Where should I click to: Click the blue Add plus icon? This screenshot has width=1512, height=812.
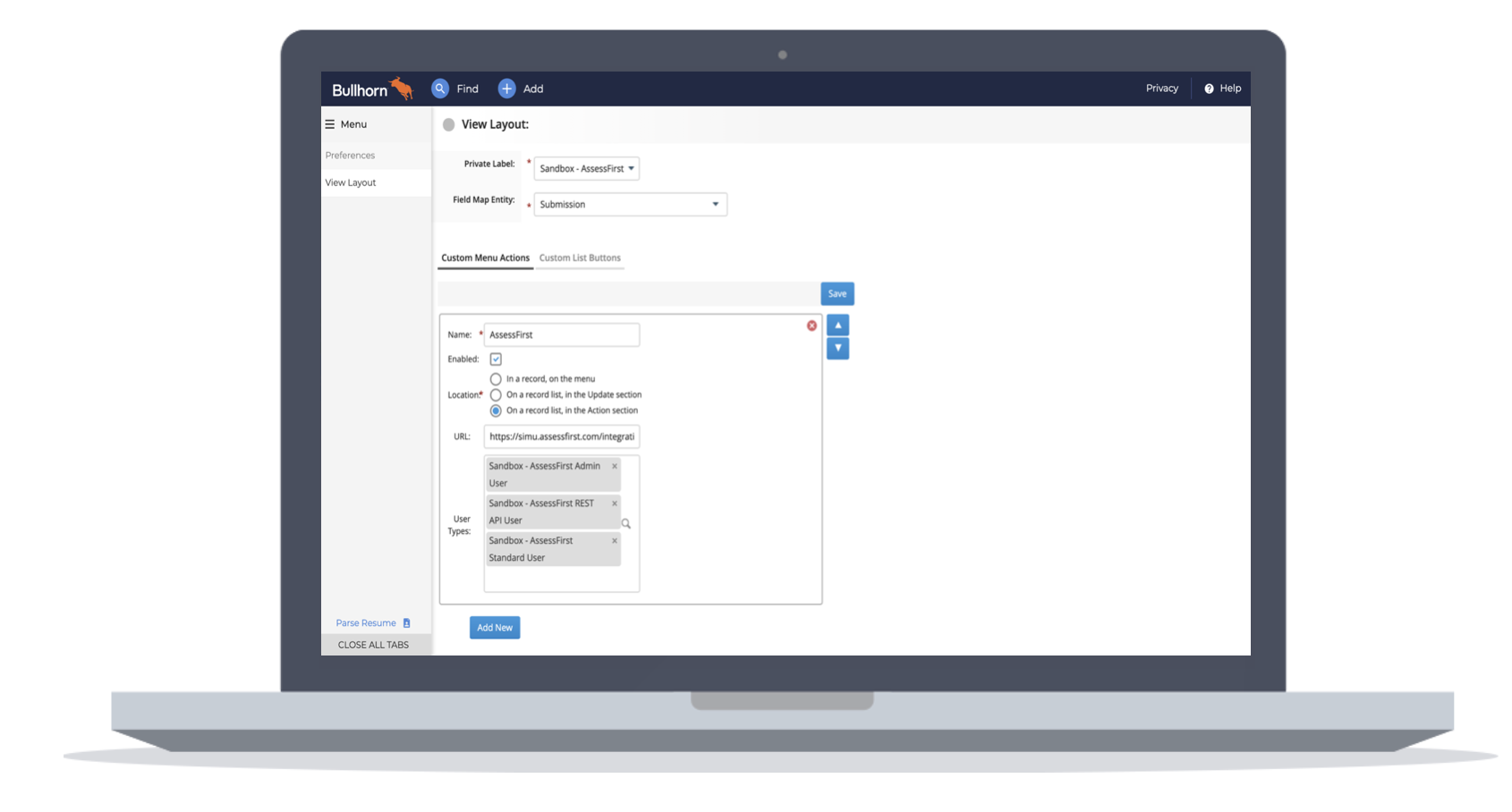(x=507, y=89)
